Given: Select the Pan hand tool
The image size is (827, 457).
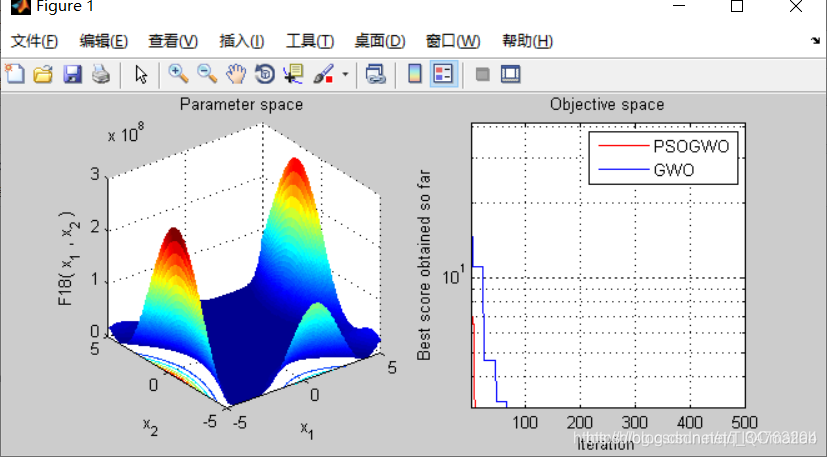Looking at the screenshot, I should tap(236, 74).
